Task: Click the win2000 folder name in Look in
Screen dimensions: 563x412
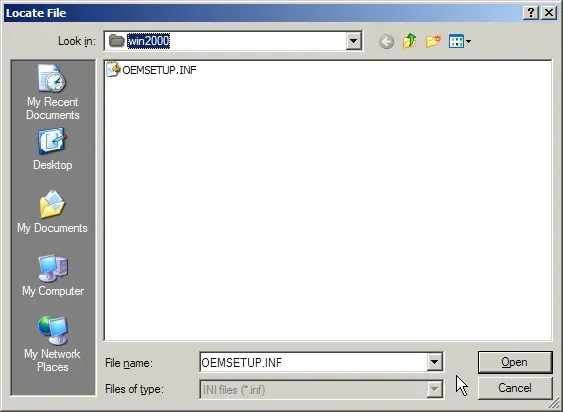Action: point(148,41)
